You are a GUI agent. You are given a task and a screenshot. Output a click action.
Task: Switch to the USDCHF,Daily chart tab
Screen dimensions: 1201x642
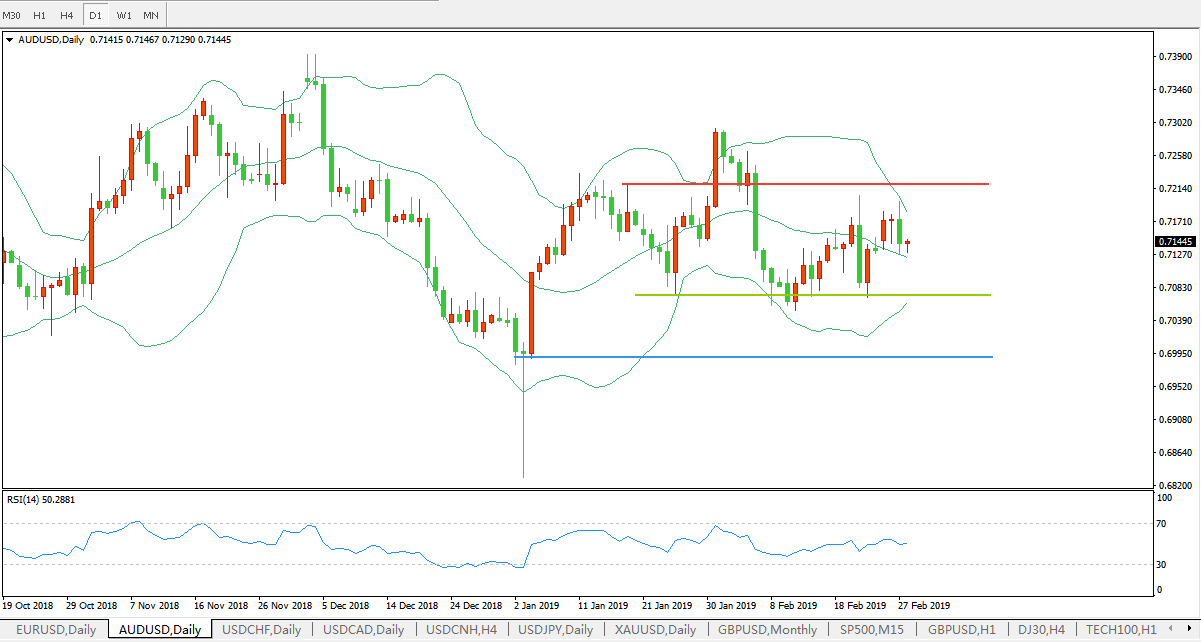(261, 630)
